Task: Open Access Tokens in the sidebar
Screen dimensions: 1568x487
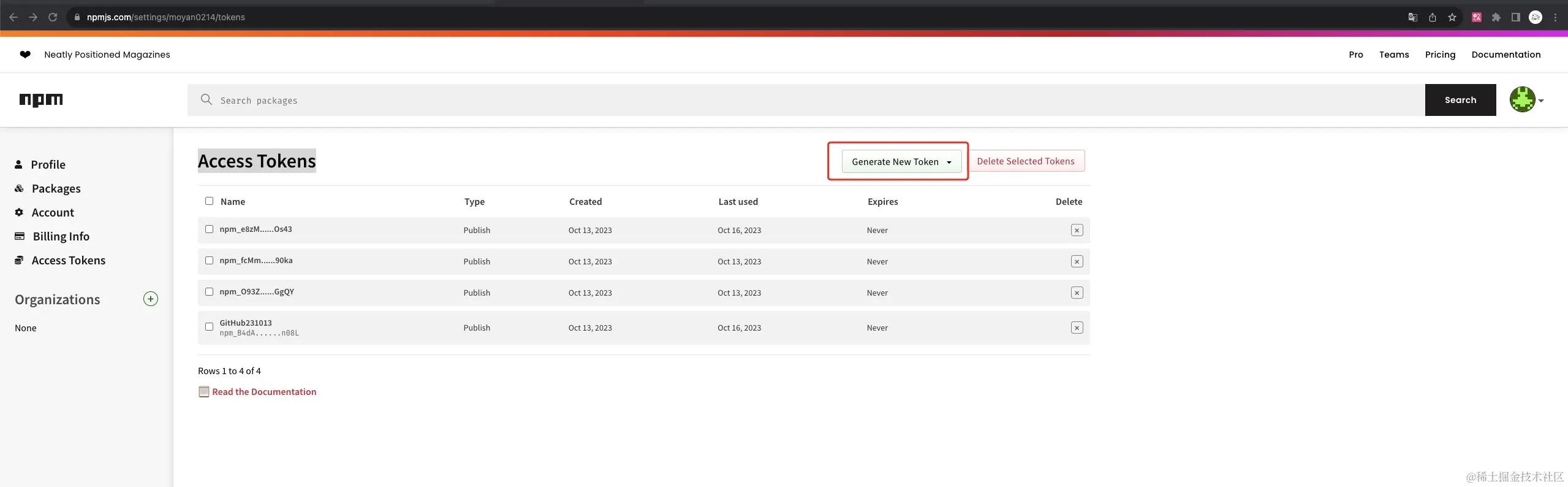Action: click(60, 260)
